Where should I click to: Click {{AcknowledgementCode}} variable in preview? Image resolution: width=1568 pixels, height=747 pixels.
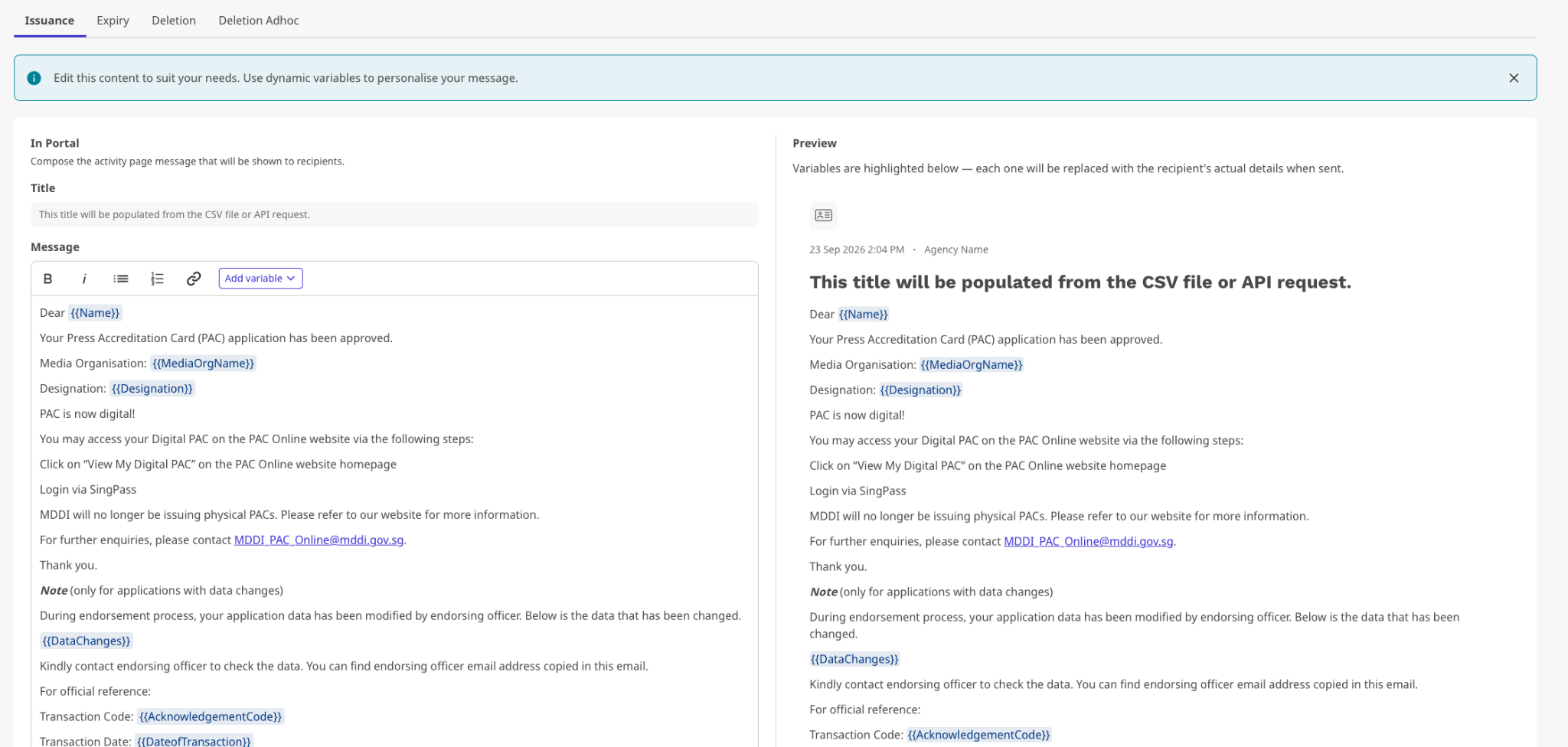[978, 736]
